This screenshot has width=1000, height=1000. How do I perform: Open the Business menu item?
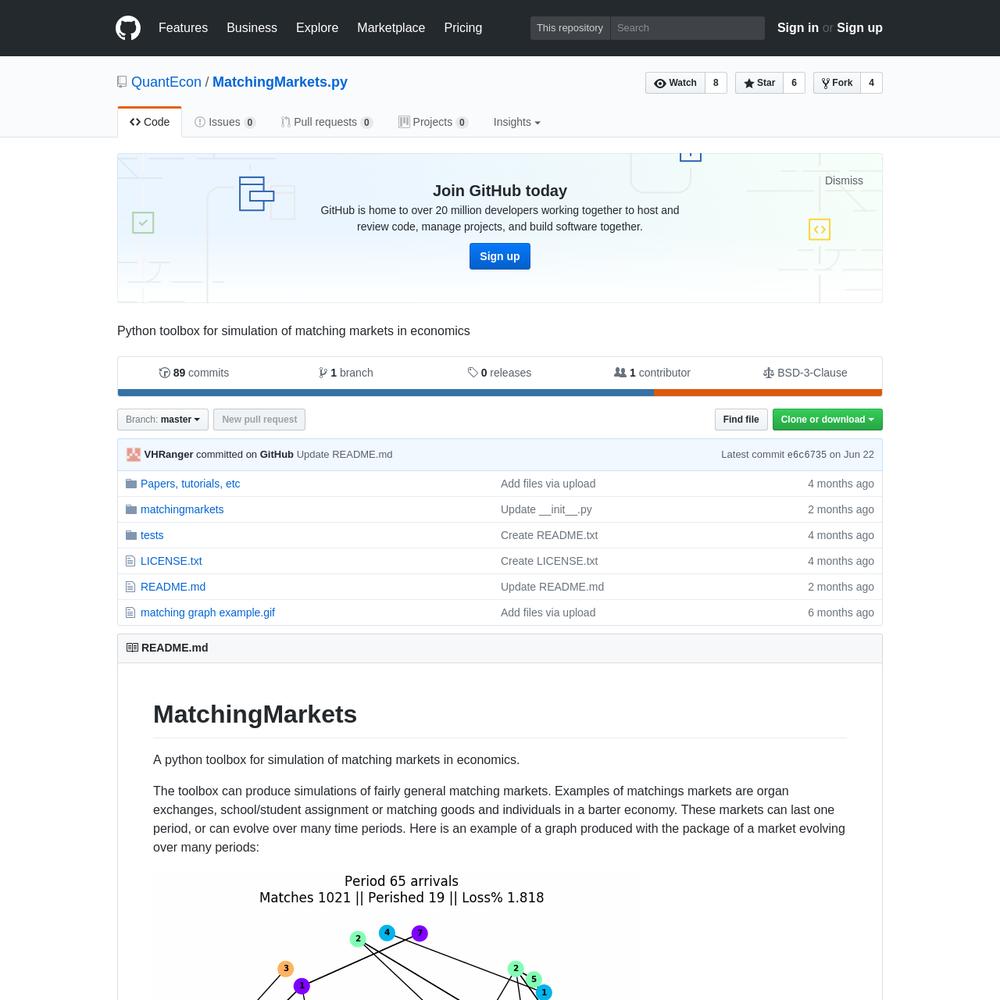[252, 28]
